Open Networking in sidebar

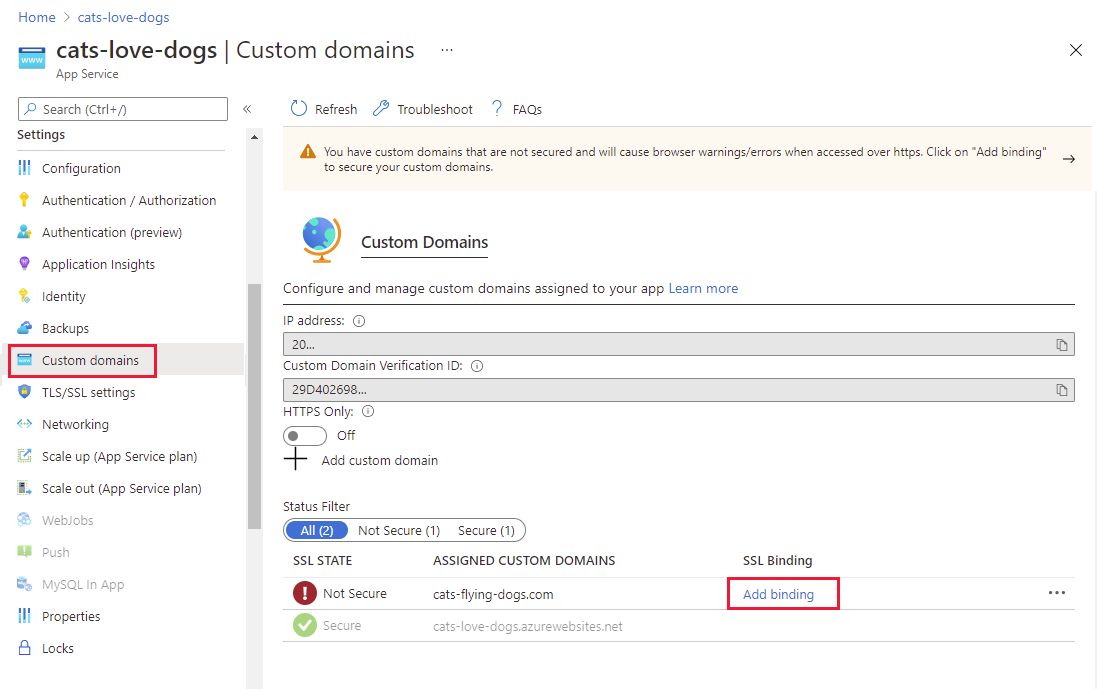coord(75,425)
